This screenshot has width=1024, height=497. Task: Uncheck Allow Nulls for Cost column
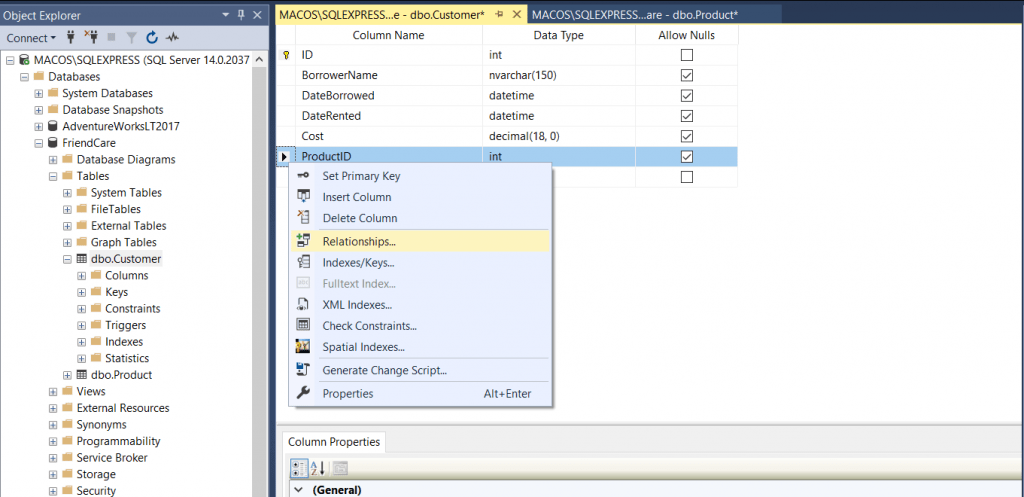pos(686,136)
